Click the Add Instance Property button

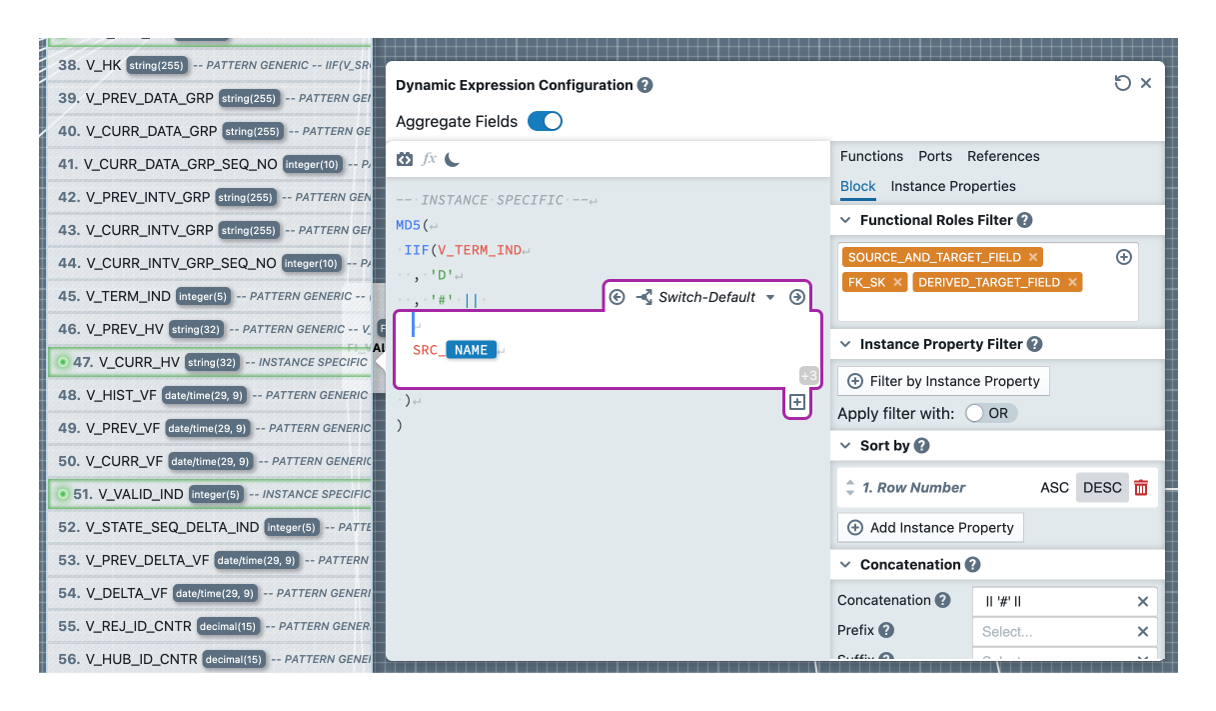pos(930,527)
